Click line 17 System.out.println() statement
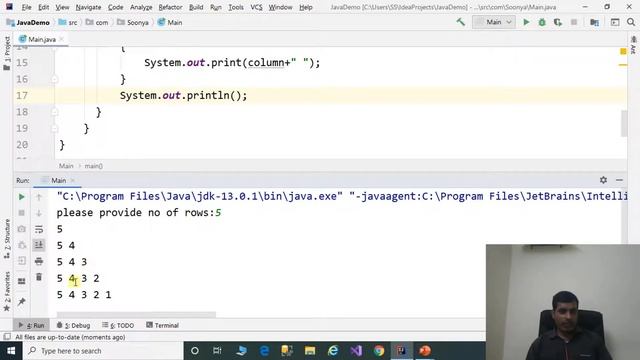The width and height of the screenshot is (640, 360). [183, 96]
